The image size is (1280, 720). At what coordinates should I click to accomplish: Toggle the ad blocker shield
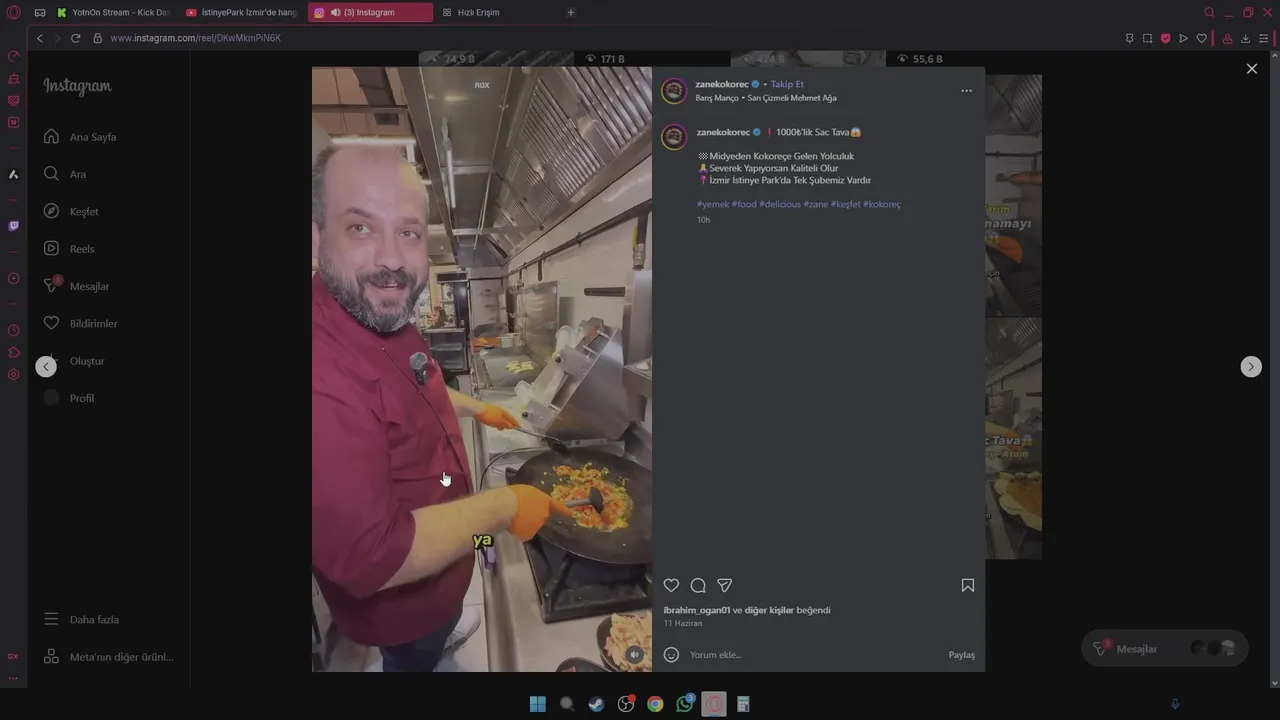click(x=1165, y=38)
